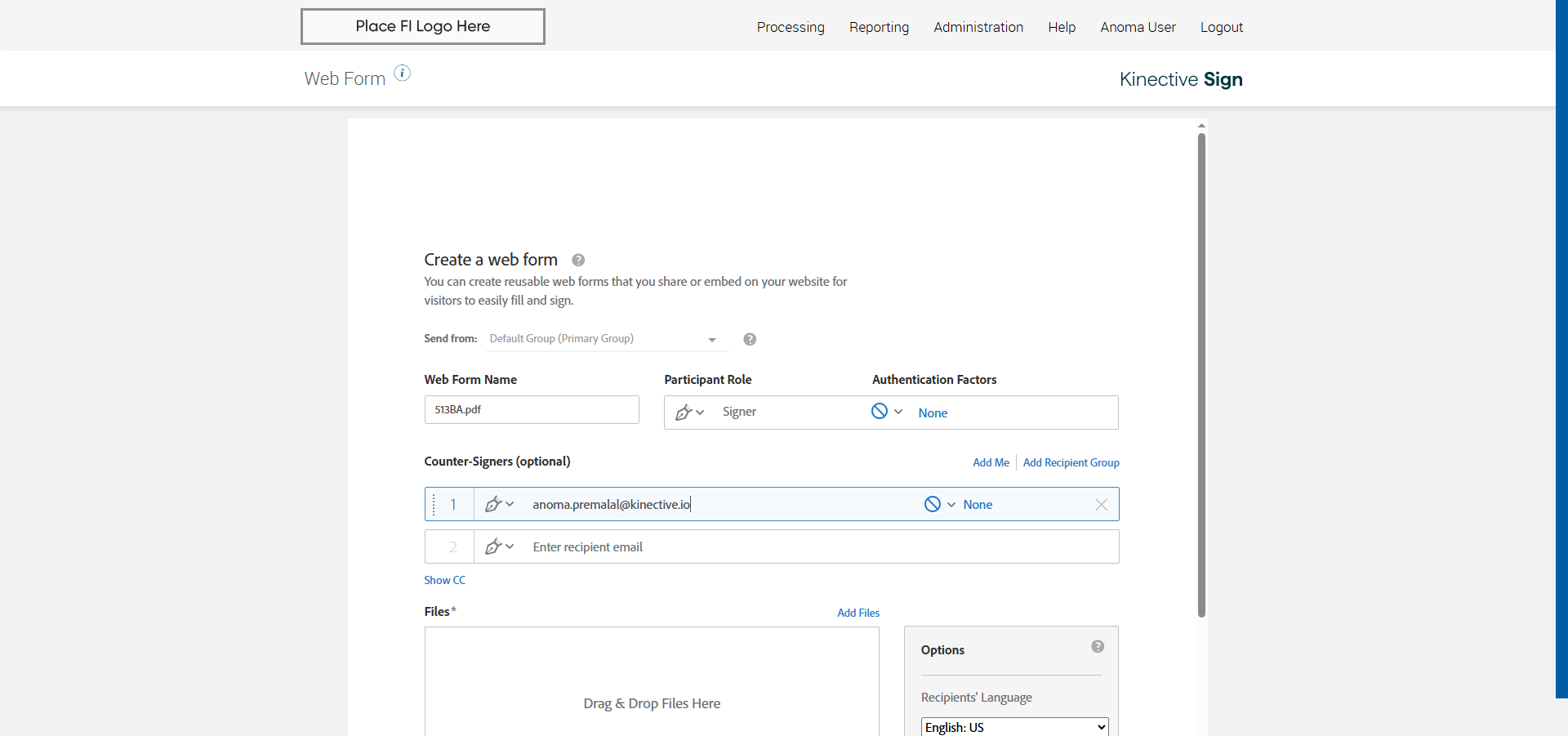Click counter-signer 1 signer pen icon

pos(493,505)
